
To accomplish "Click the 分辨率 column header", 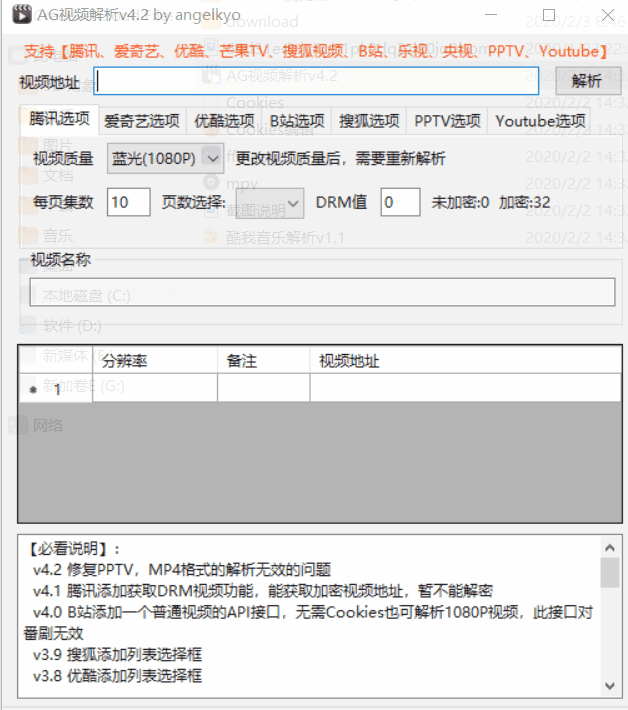I will [155, 361].
